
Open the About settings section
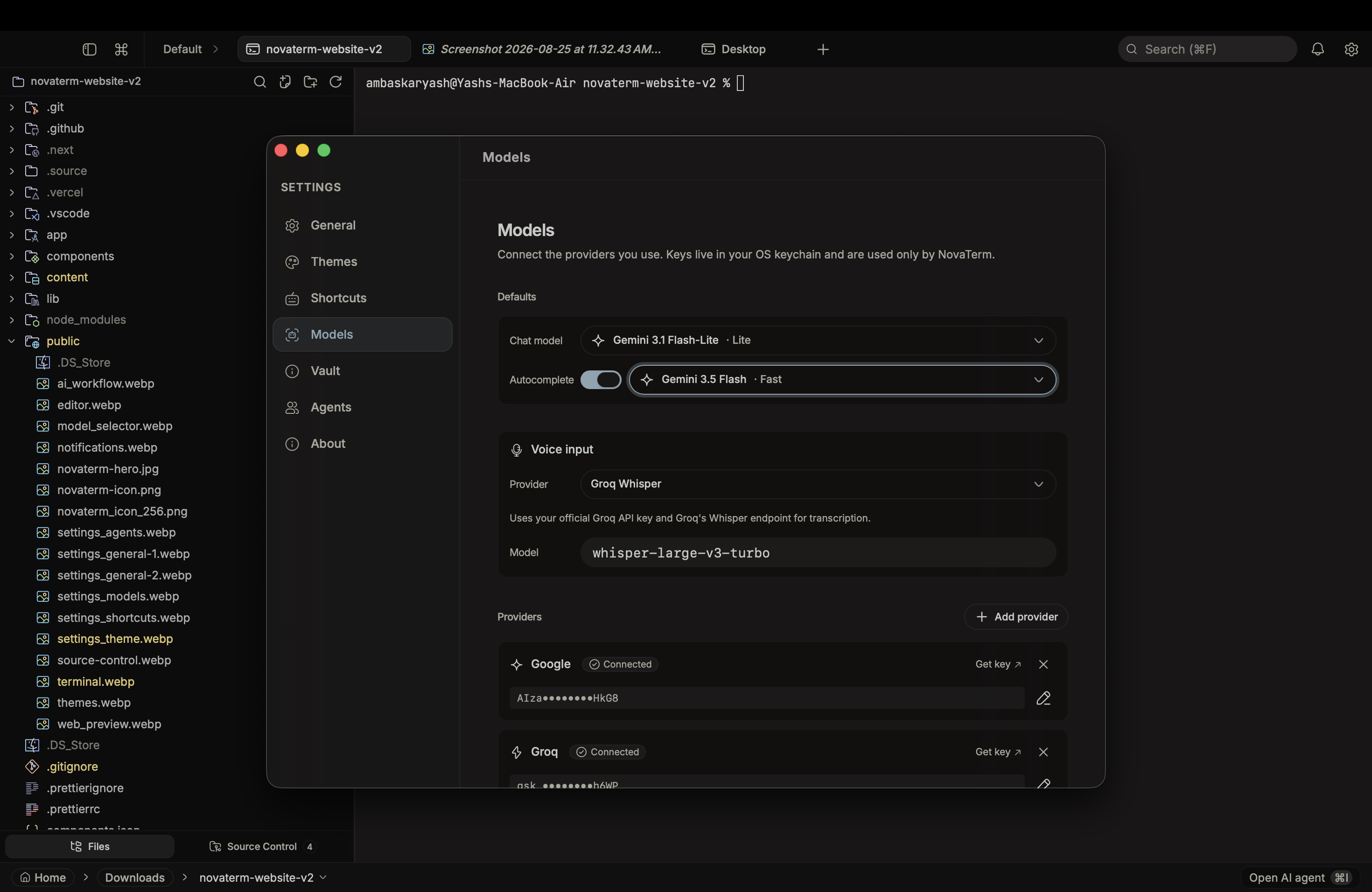tap(363, 443)
